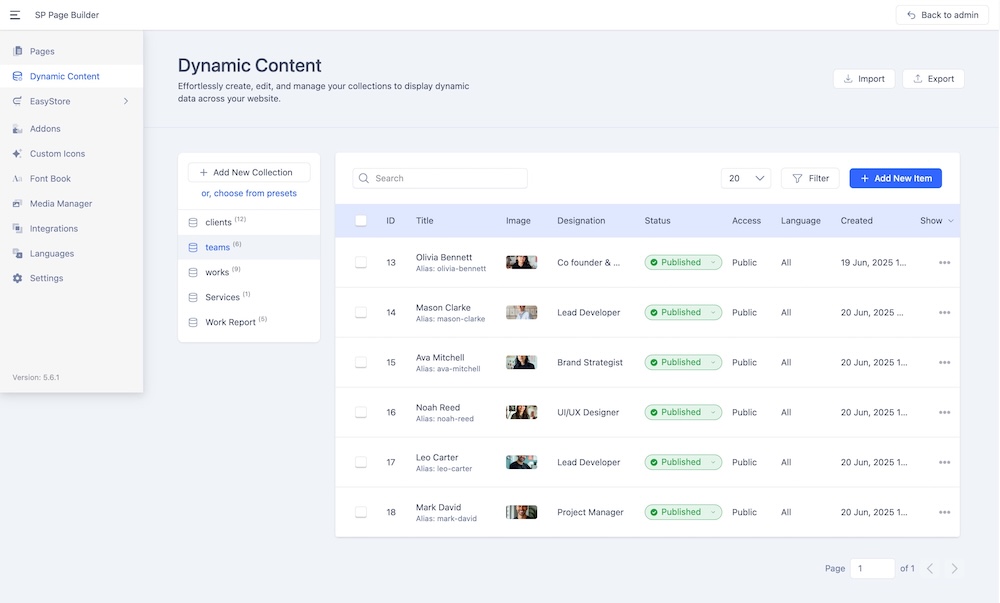Click the choose from presets link

pos(249,193)
